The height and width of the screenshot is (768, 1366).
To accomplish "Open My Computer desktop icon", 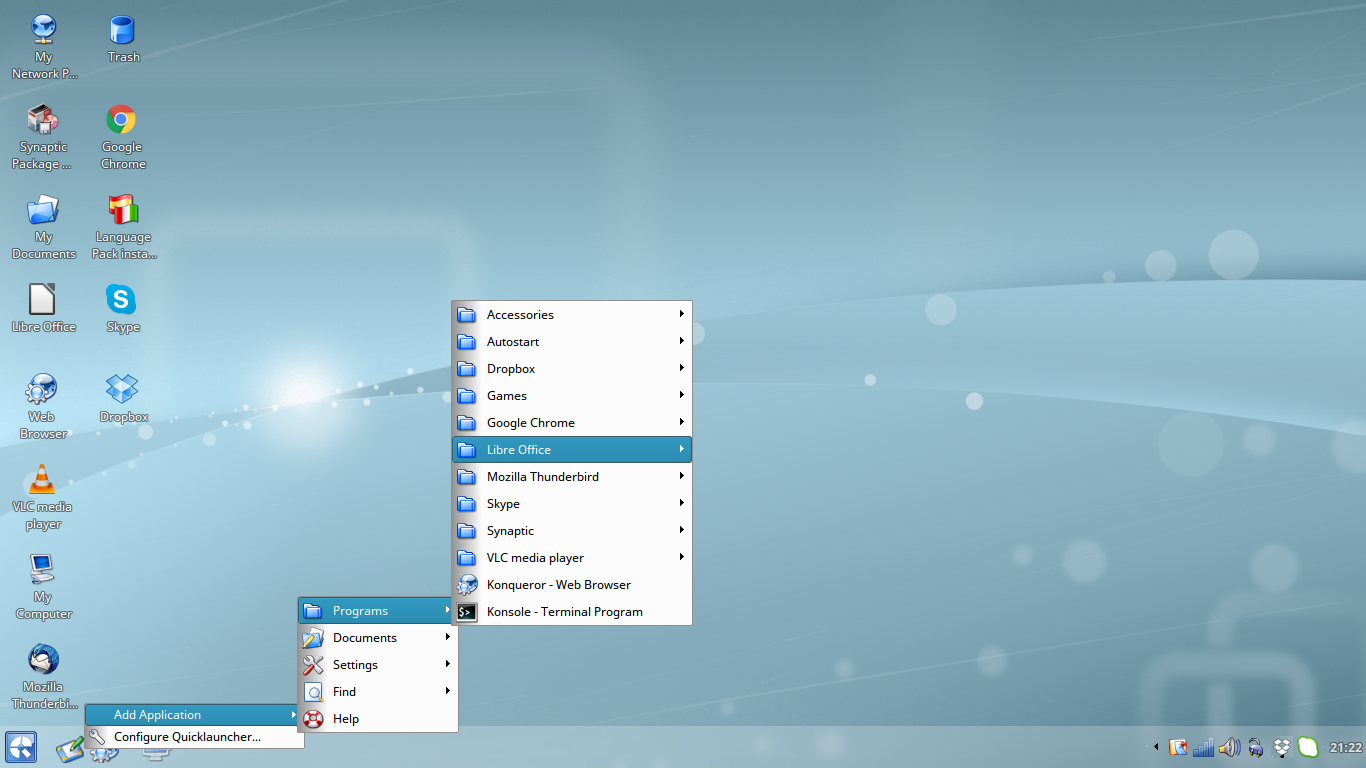I will 43,587.
